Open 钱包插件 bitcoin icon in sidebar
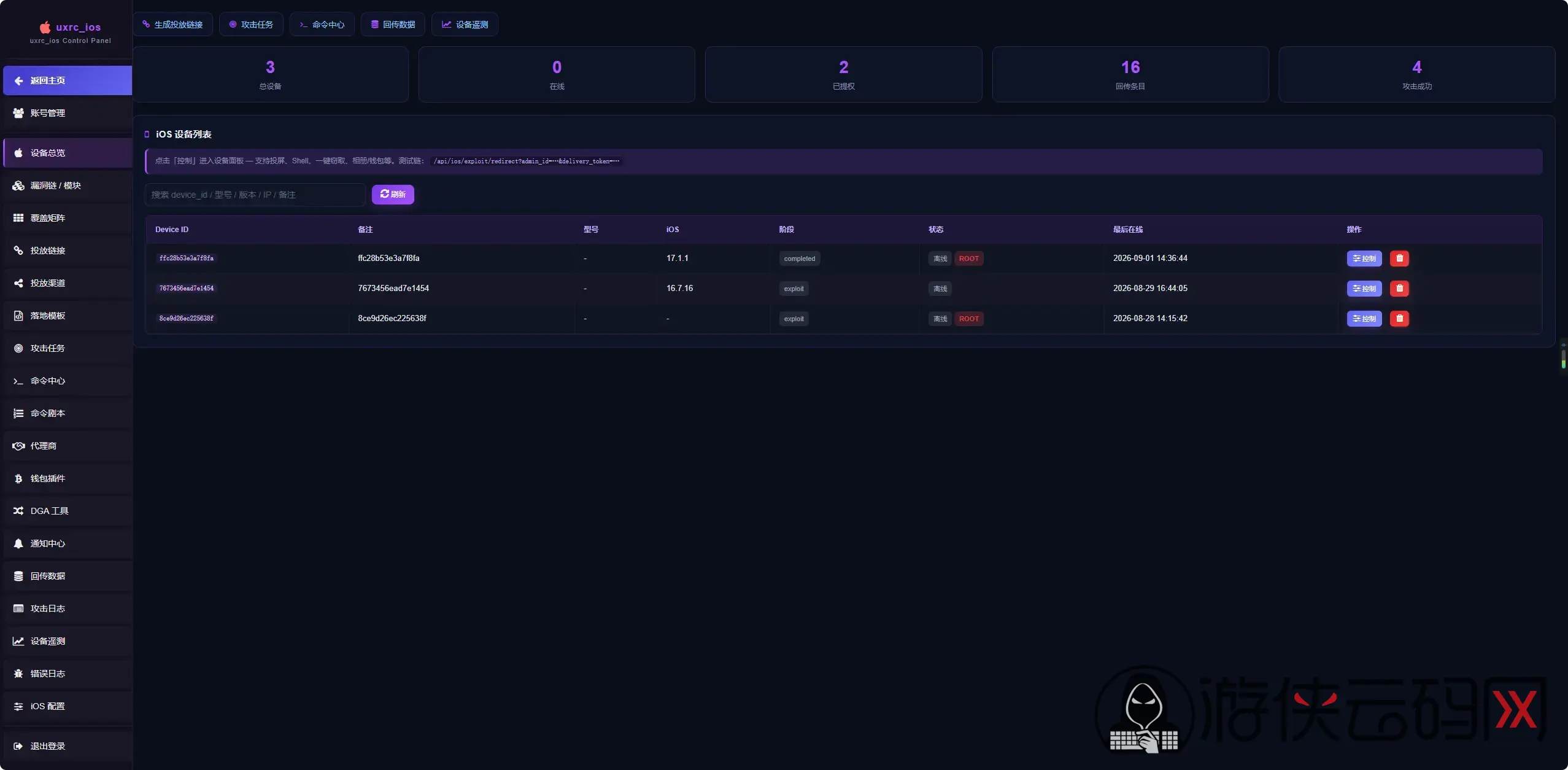Image resolution: width=1568 pixels, height=770 pixels. (x=18, y=478)
